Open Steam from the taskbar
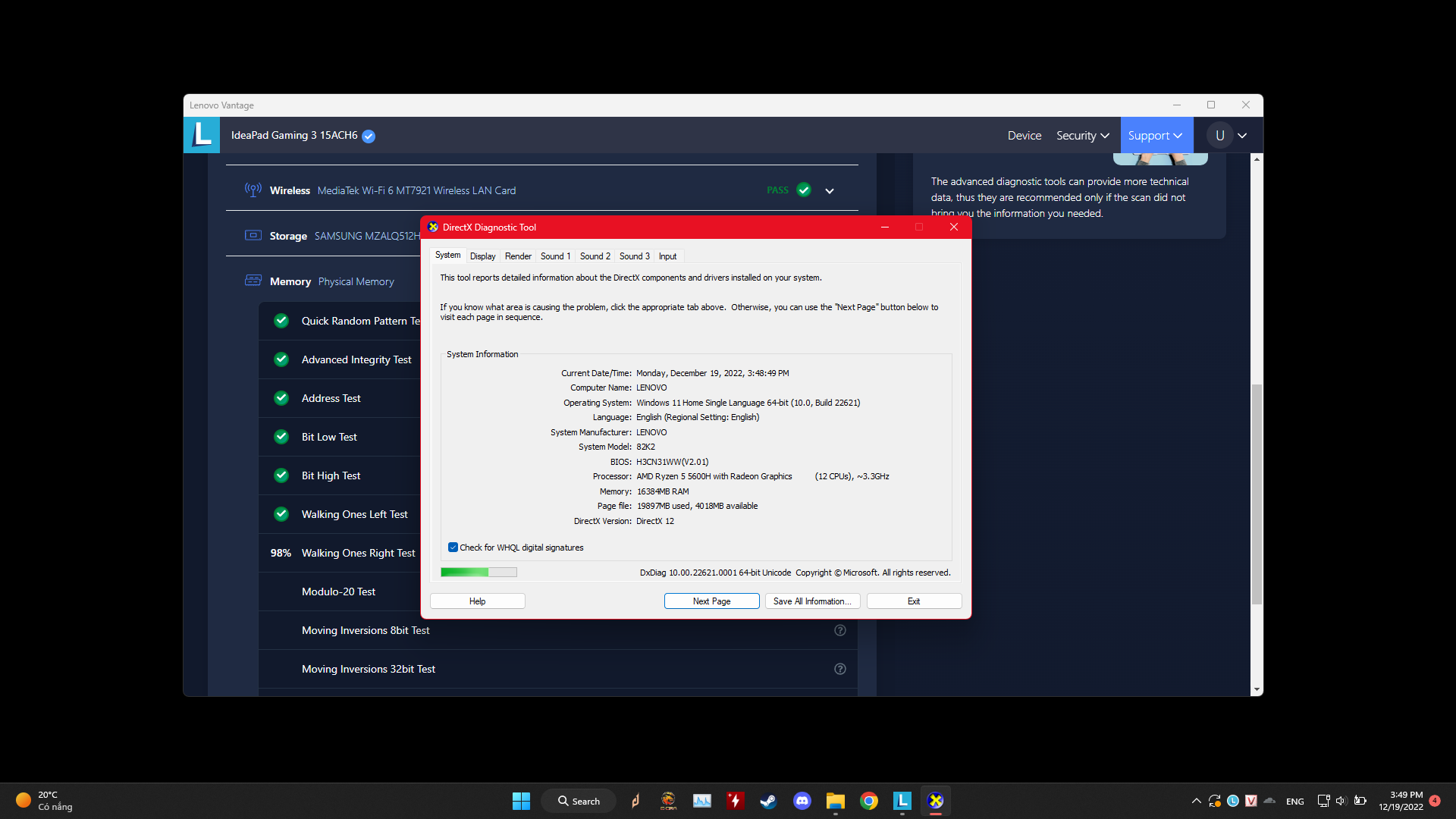 pos(768,801)
